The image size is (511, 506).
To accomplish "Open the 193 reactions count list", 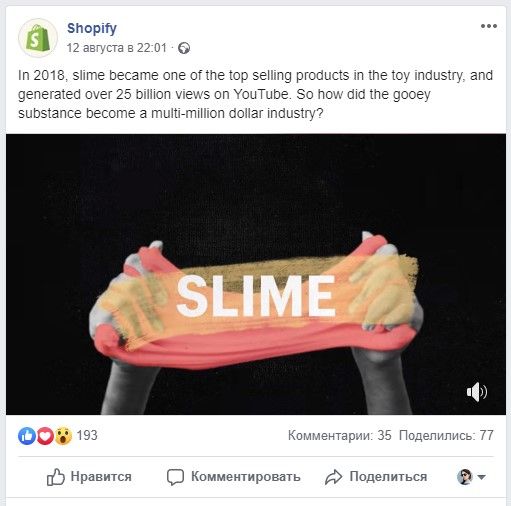I will (x=87, y=435).
